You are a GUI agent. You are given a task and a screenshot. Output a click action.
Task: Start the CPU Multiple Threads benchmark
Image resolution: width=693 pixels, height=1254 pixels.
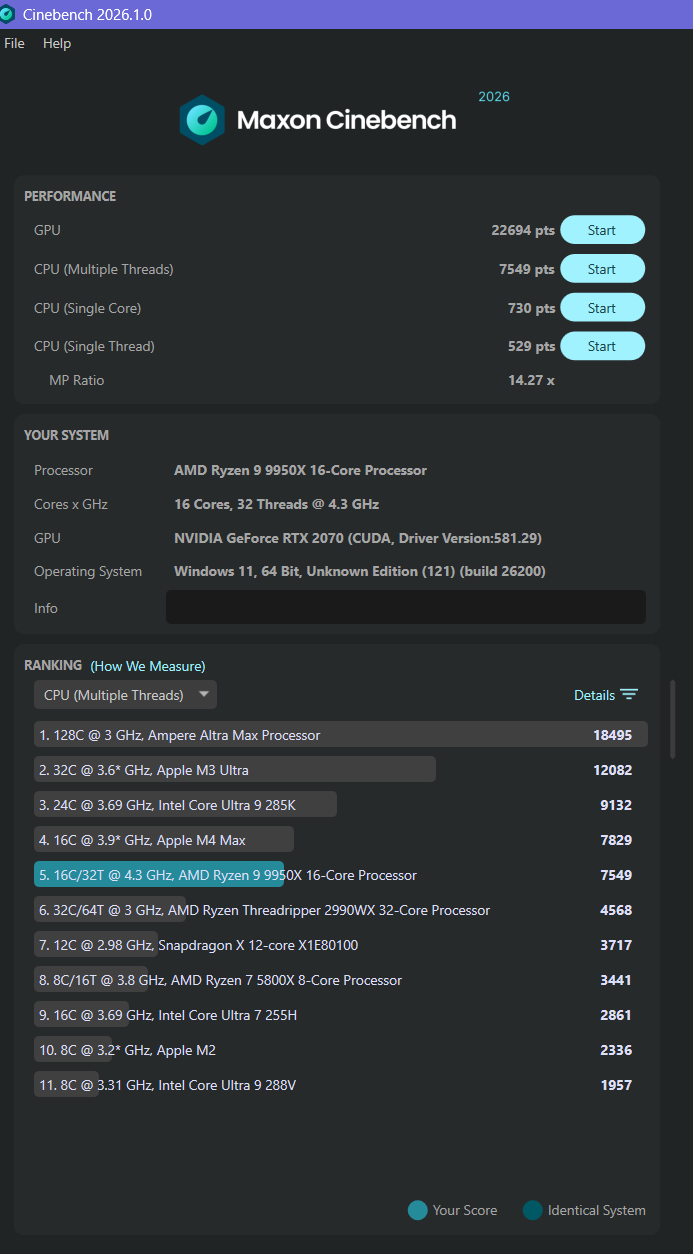602,269
